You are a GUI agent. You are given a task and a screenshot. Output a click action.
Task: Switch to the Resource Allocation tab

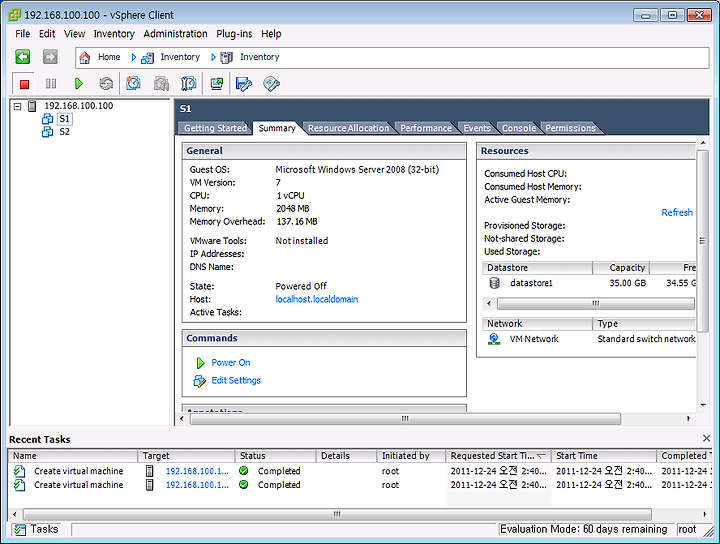tap(349, 128)
